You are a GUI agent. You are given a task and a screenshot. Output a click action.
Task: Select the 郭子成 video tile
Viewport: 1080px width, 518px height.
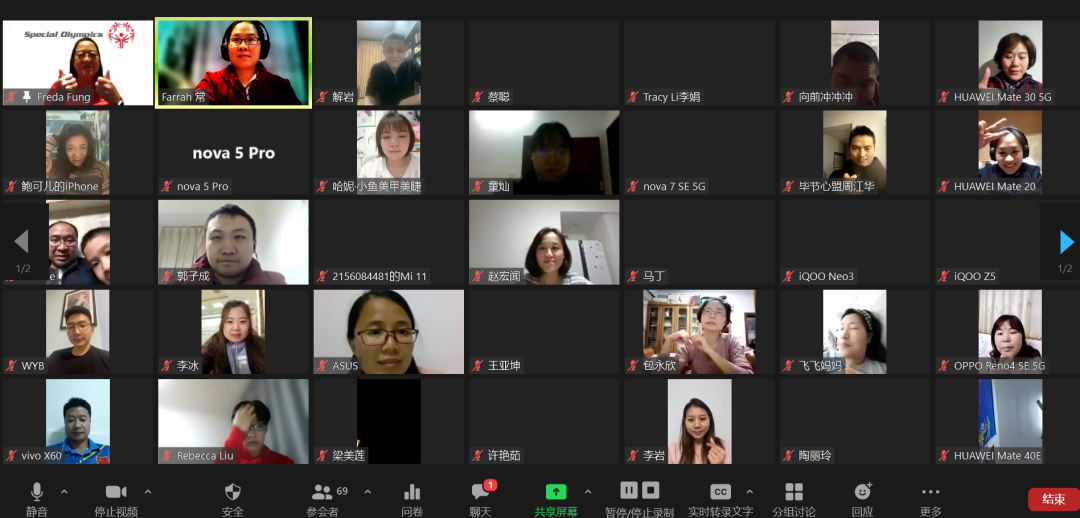click(x=233, y=242)
